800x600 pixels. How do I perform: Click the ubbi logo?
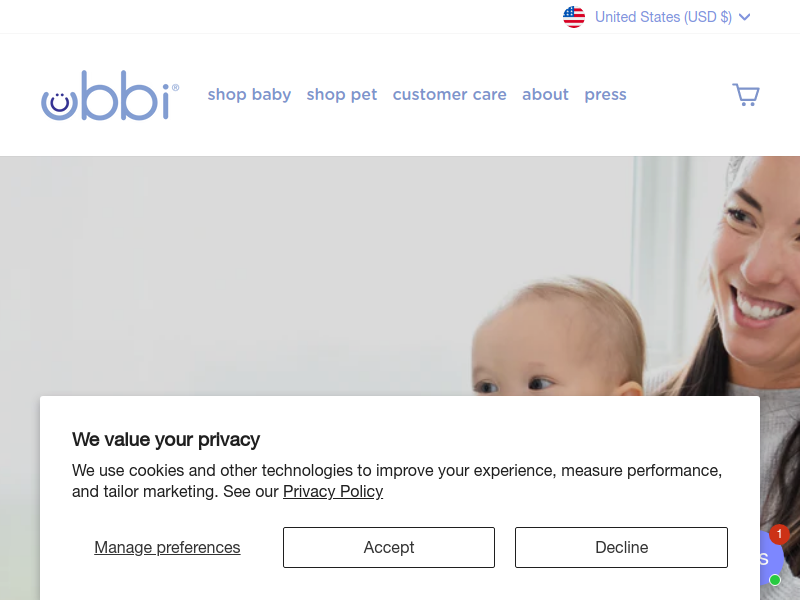point(110,95)
